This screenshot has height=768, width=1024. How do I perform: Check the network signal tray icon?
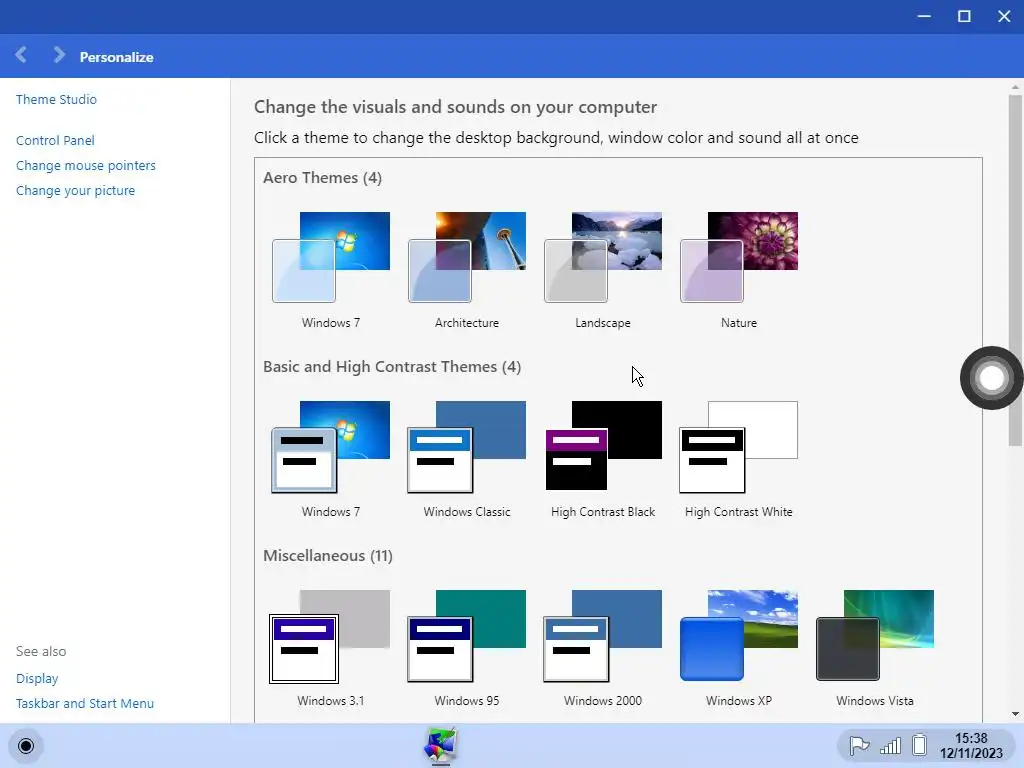click(890, 745)
